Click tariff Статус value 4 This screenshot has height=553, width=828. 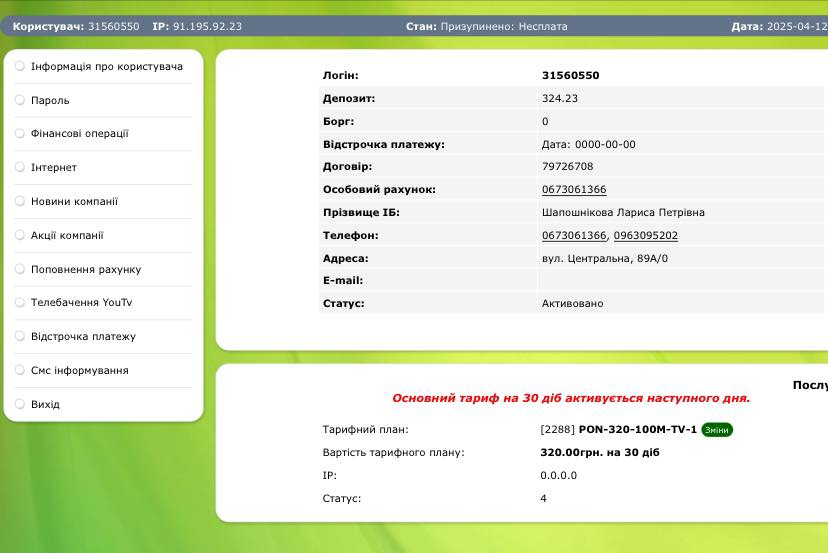543,499
